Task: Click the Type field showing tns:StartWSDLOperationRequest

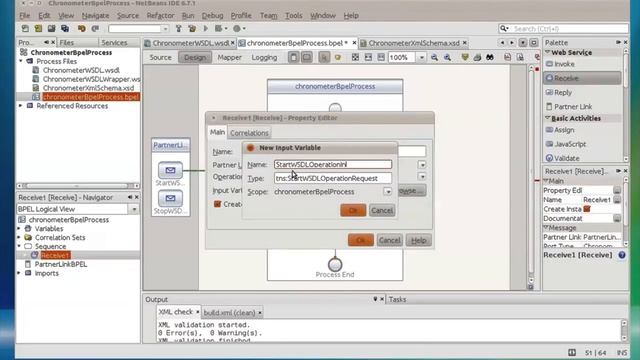Action: pos(333,178)
